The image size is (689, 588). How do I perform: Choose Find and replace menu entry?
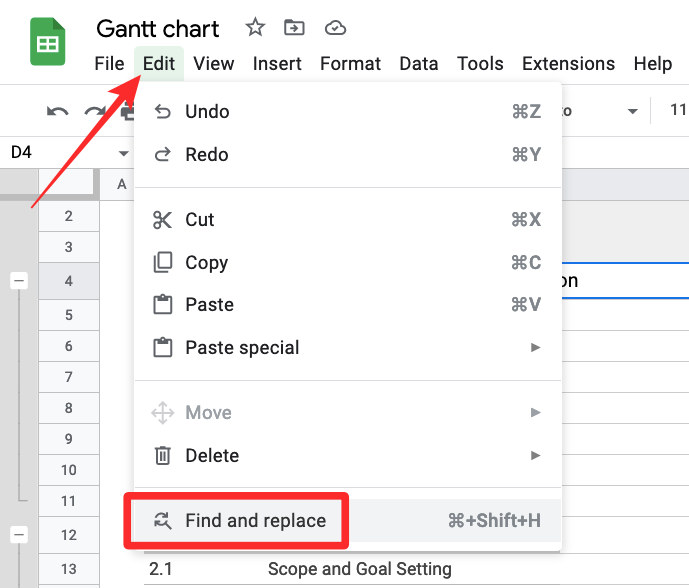348,520
